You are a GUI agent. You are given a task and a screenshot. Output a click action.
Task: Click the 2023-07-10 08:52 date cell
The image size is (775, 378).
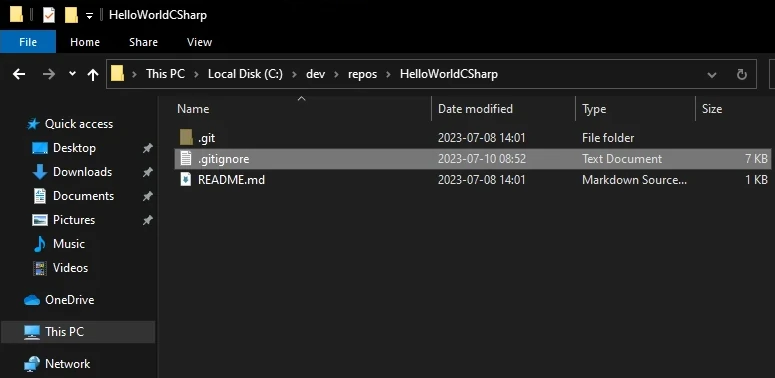point(481,159)
